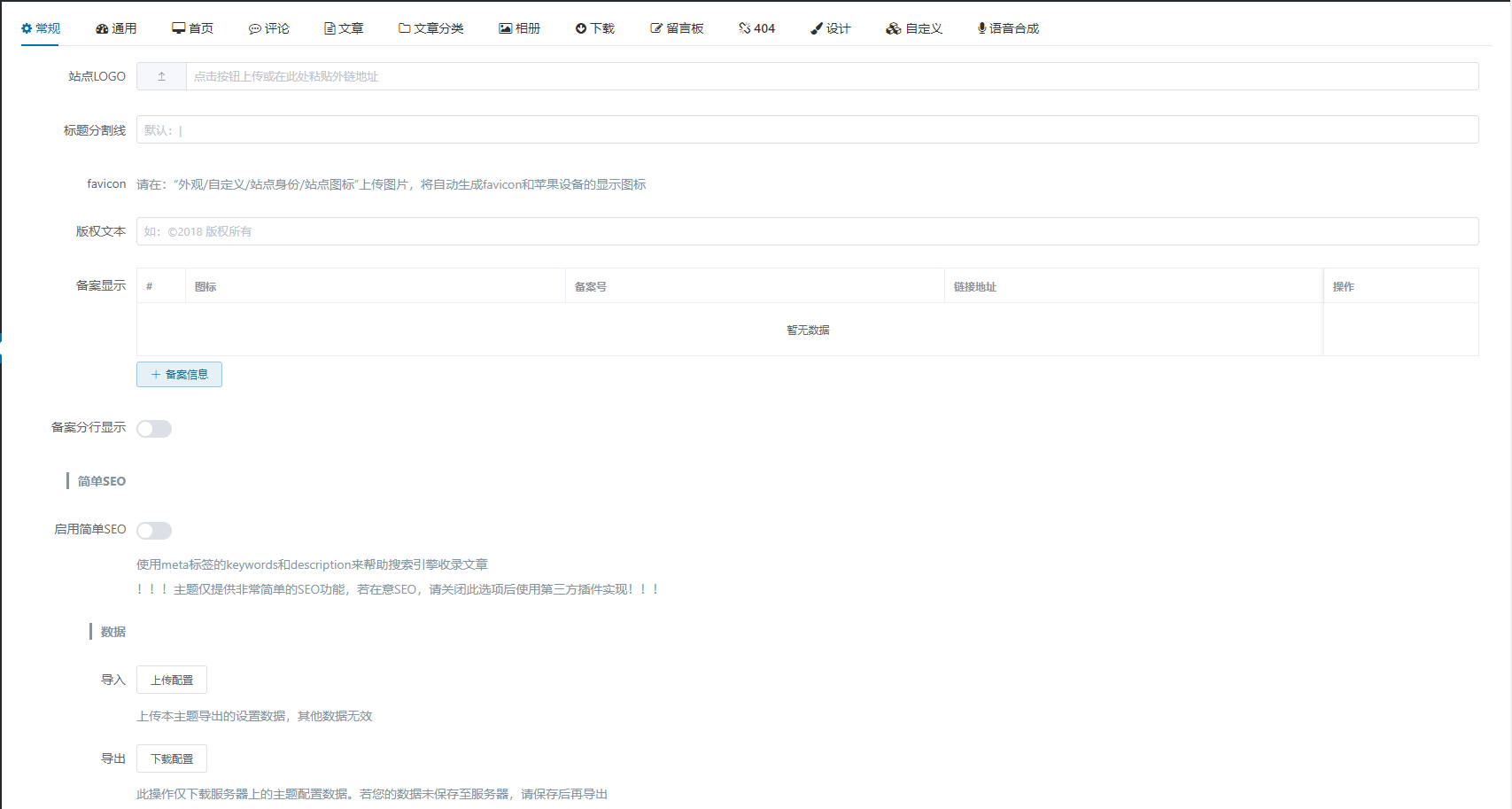The width and height of the screenshot is (1512, 809).
Task: Toggle the 备案分行显示 switch
Action: 154,429
